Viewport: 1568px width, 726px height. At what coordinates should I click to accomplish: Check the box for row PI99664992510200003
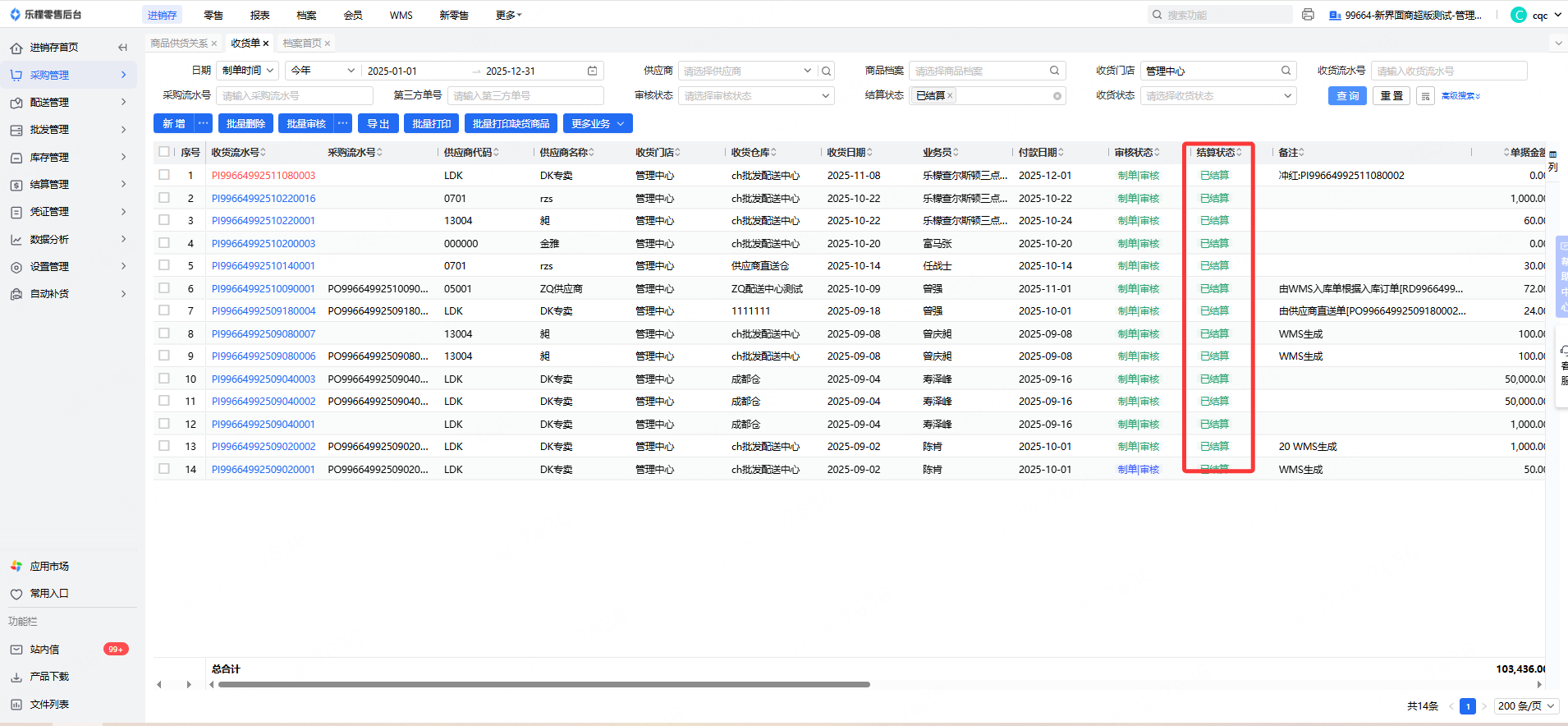pyautogui.click(x=164, y=243)
